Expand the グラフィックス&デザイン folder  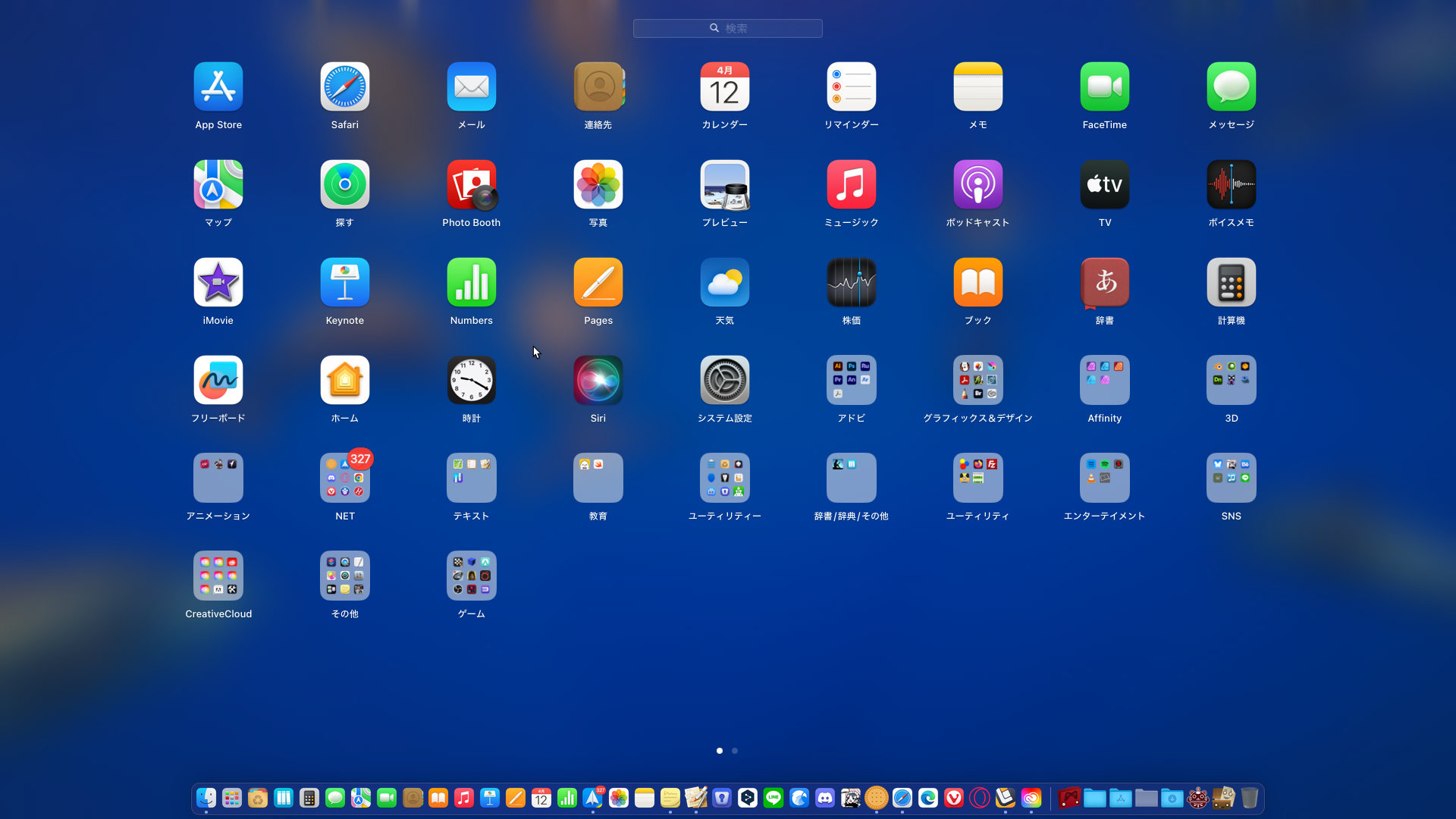(978, 380)
